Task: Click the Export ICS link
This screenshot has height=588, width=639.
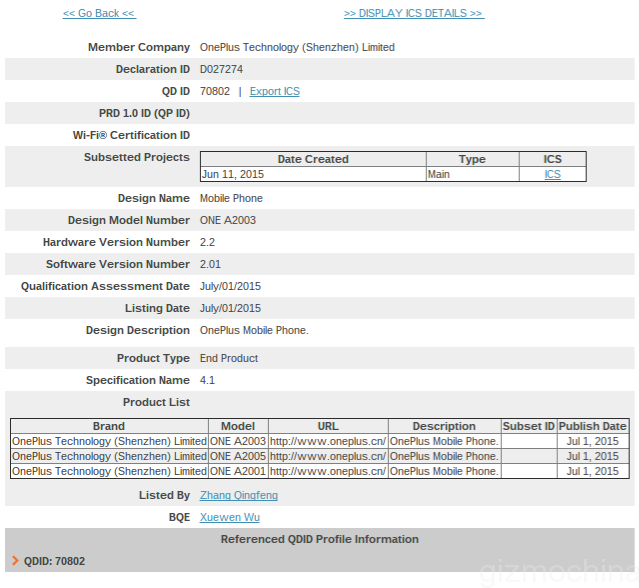Action: (x=275, y=91)
